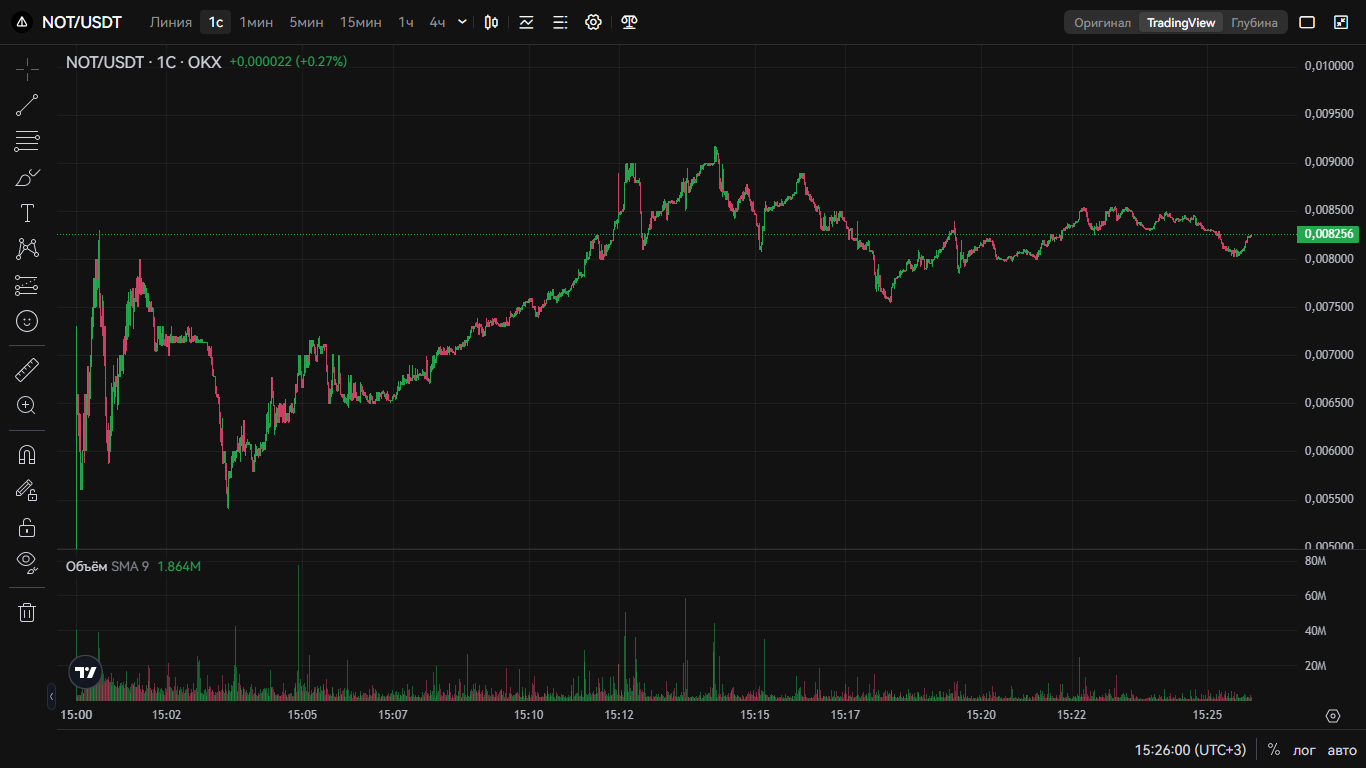
Task: Click the 80M volume axis label
Action: click(x=1316, y=562)
